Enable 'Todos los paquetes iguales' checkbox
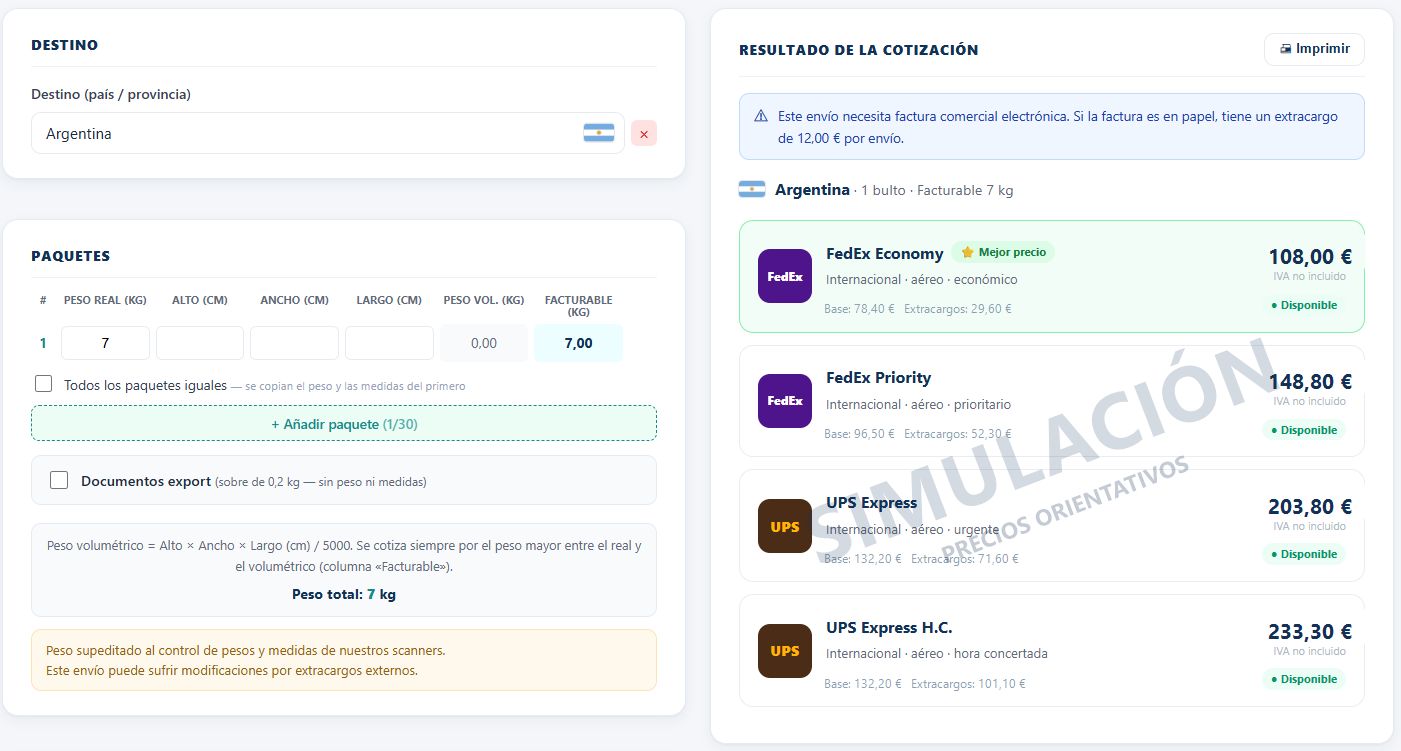Screen dimensions: 1401x751 coord(44,384)
